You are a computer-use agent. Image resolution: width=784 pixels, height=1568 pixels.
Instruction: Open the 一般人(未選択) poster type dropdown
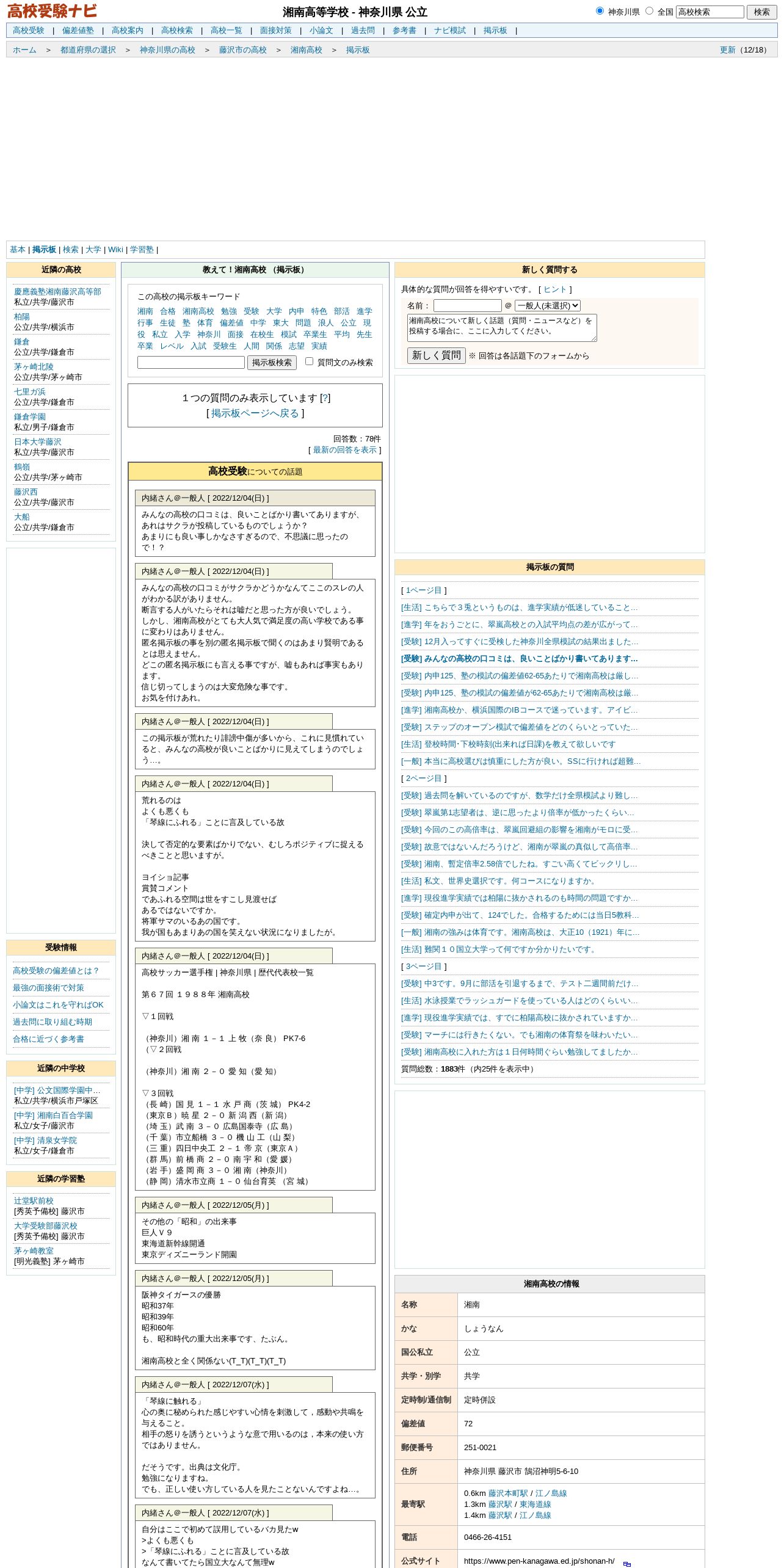(547, 305)
